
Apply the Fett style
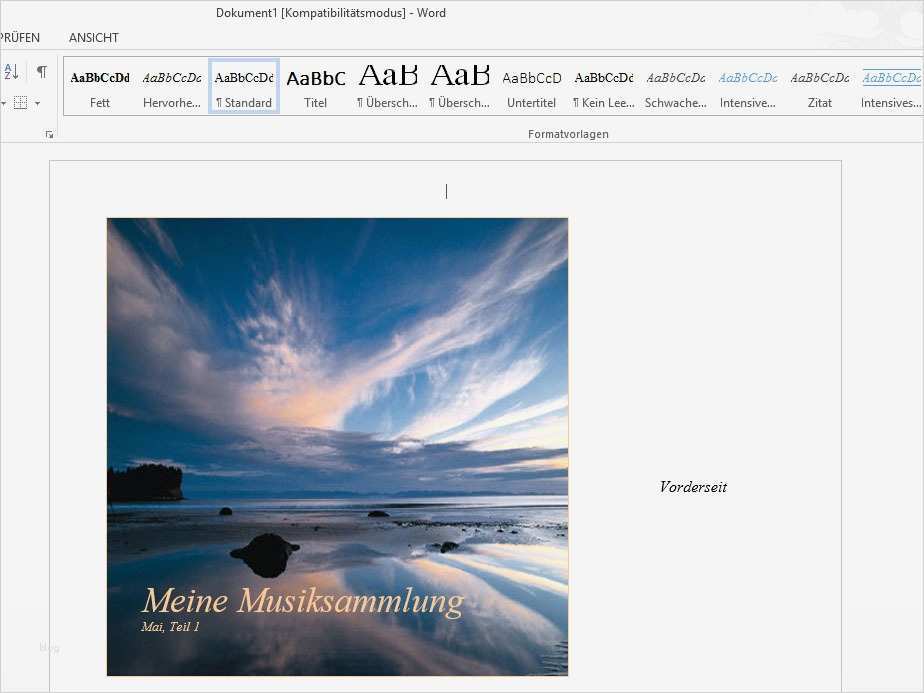point(100,87)
